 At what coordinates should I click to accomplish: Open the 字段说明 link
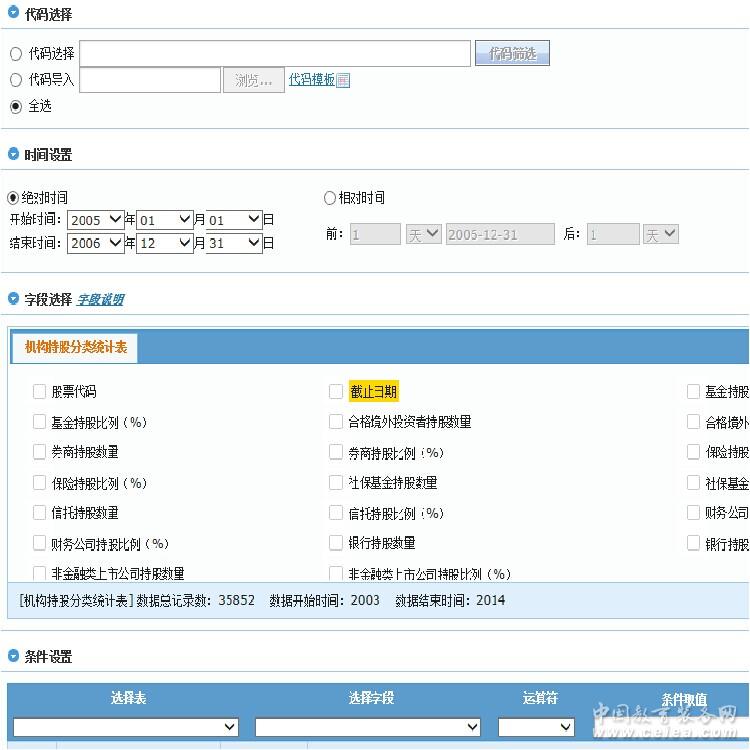coord(100,299)
